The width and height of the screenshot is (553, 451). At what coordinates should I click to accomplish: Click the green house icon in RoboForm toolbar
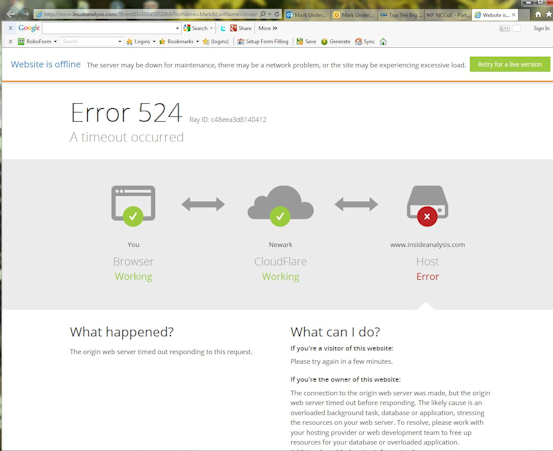(383, 42)
